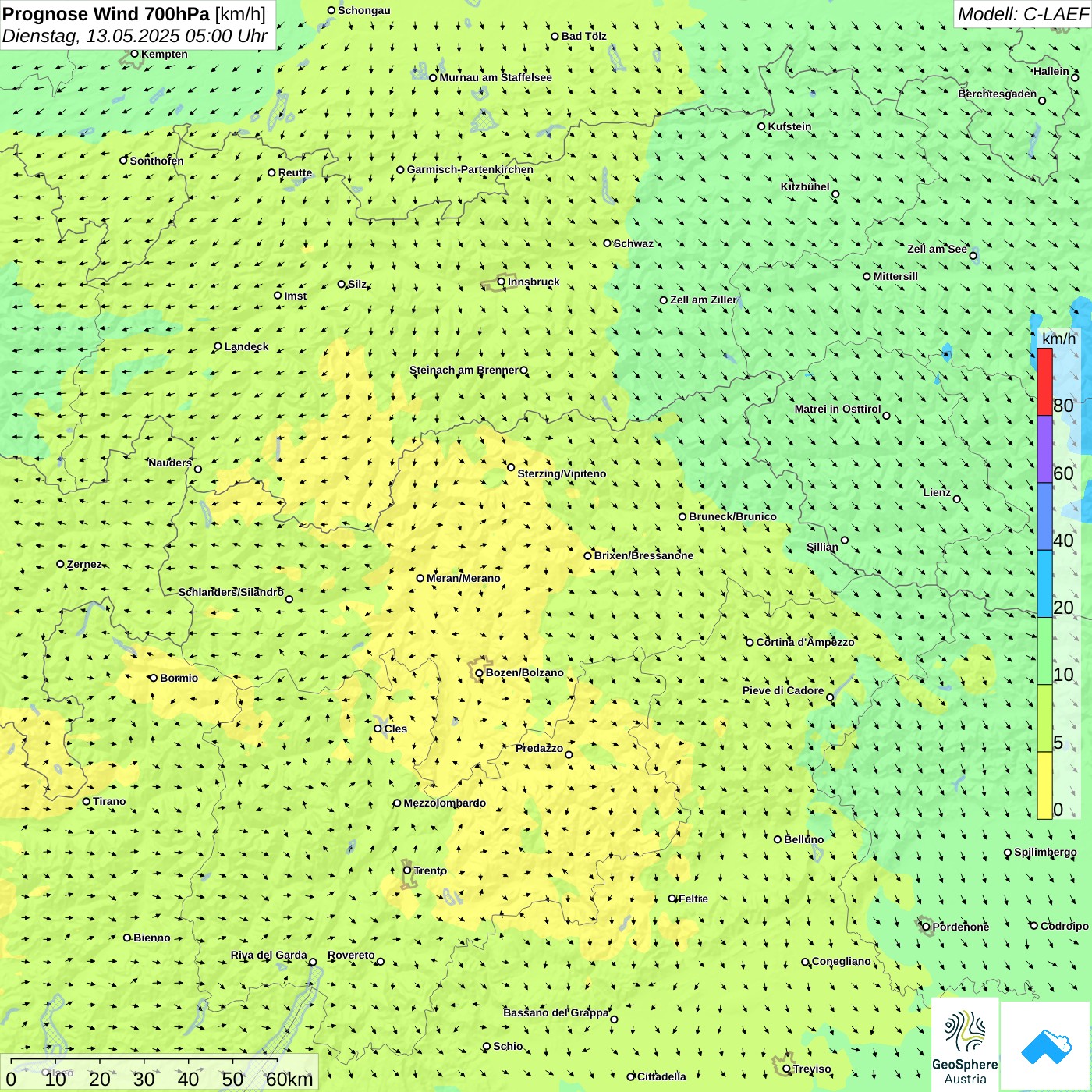
Task: Click the Murnau am Staffelsee label
Action: [495, 77]
